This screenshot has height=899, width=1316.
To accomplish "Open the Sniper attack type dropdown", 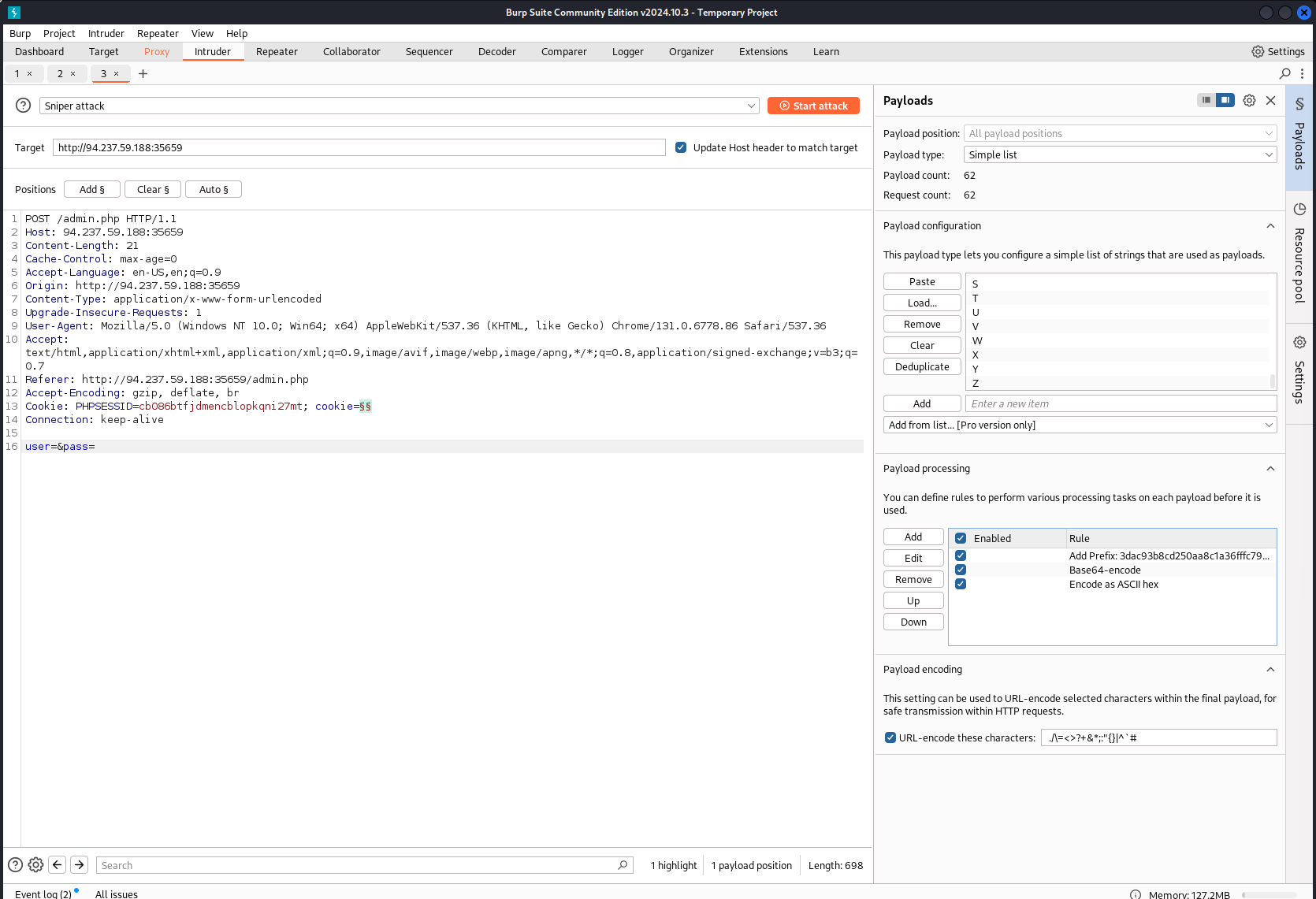I will tap(399, 106).
